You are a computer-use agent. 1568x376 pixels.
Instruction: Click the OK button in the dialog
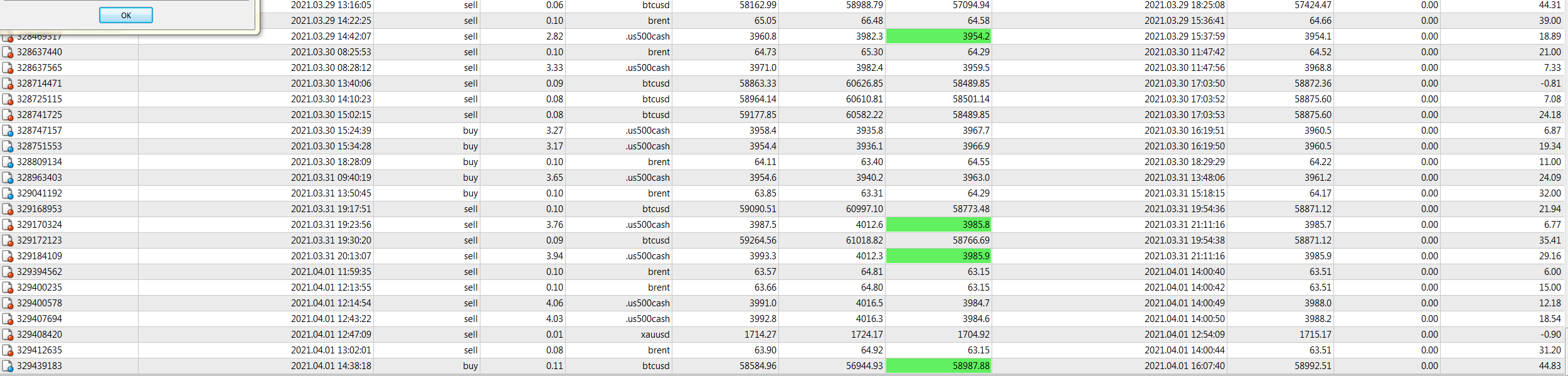126,15
